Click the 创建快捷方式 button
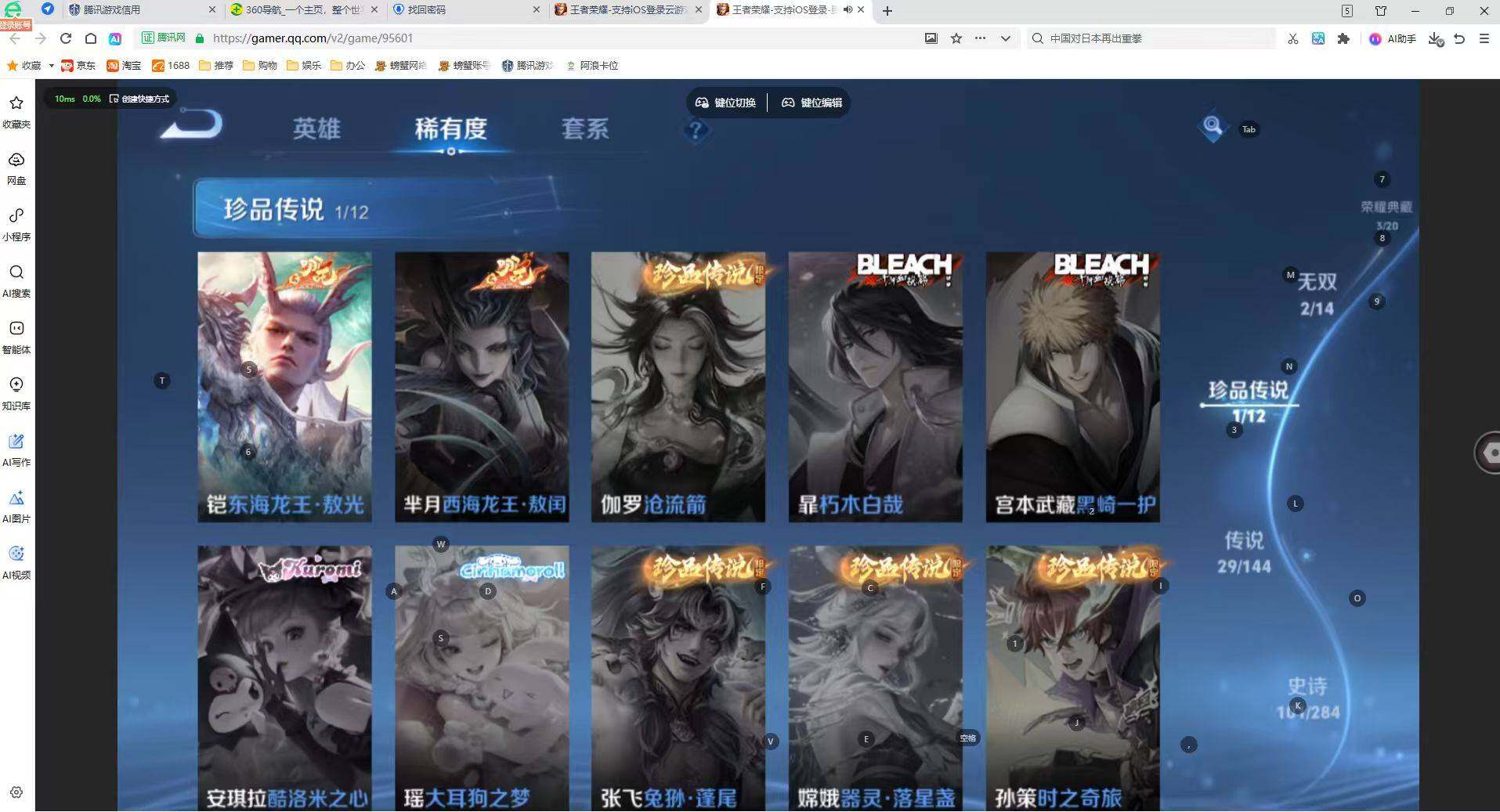 coord(139,99)
